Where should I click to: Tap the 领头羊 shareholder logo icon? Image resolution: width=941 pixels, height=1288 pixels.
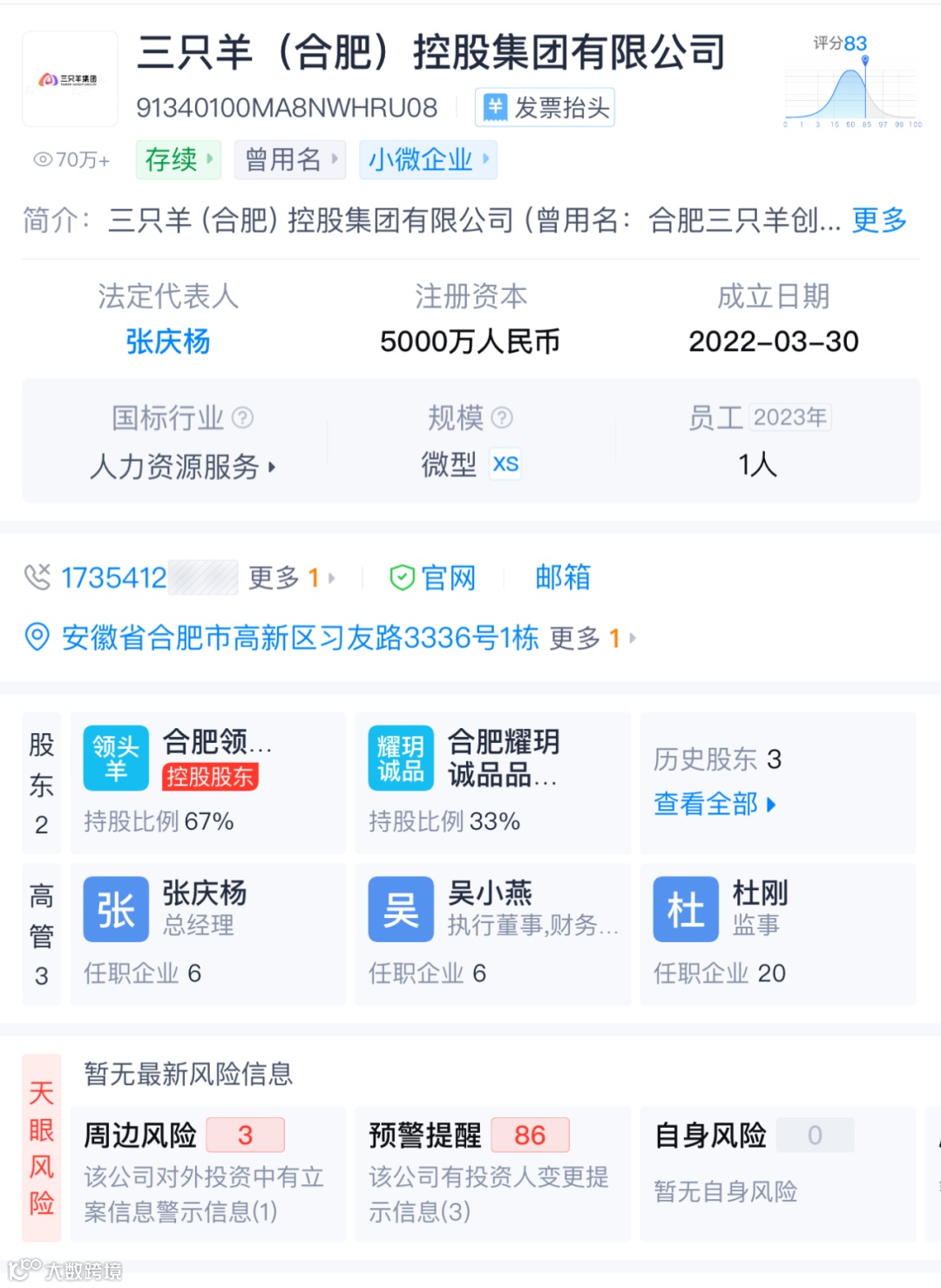tap(116, 758)
